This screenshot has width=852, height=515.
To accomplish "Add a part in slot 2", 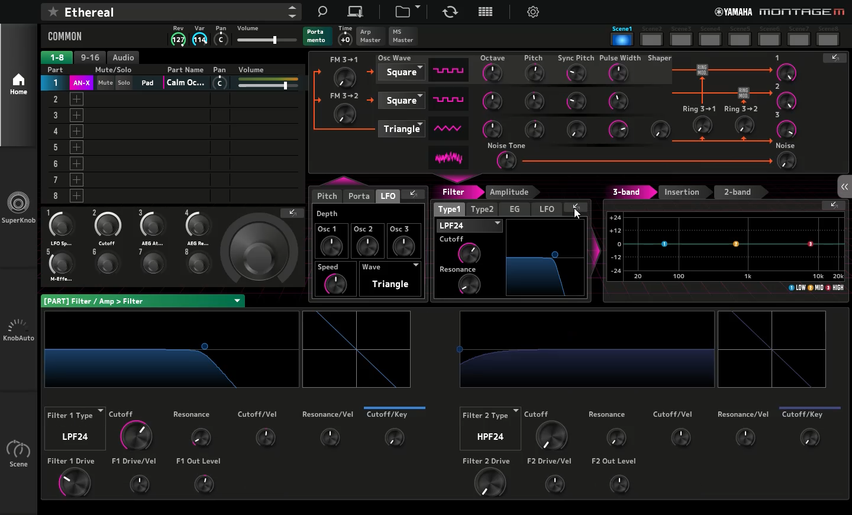I will click(x=76, y=99).
